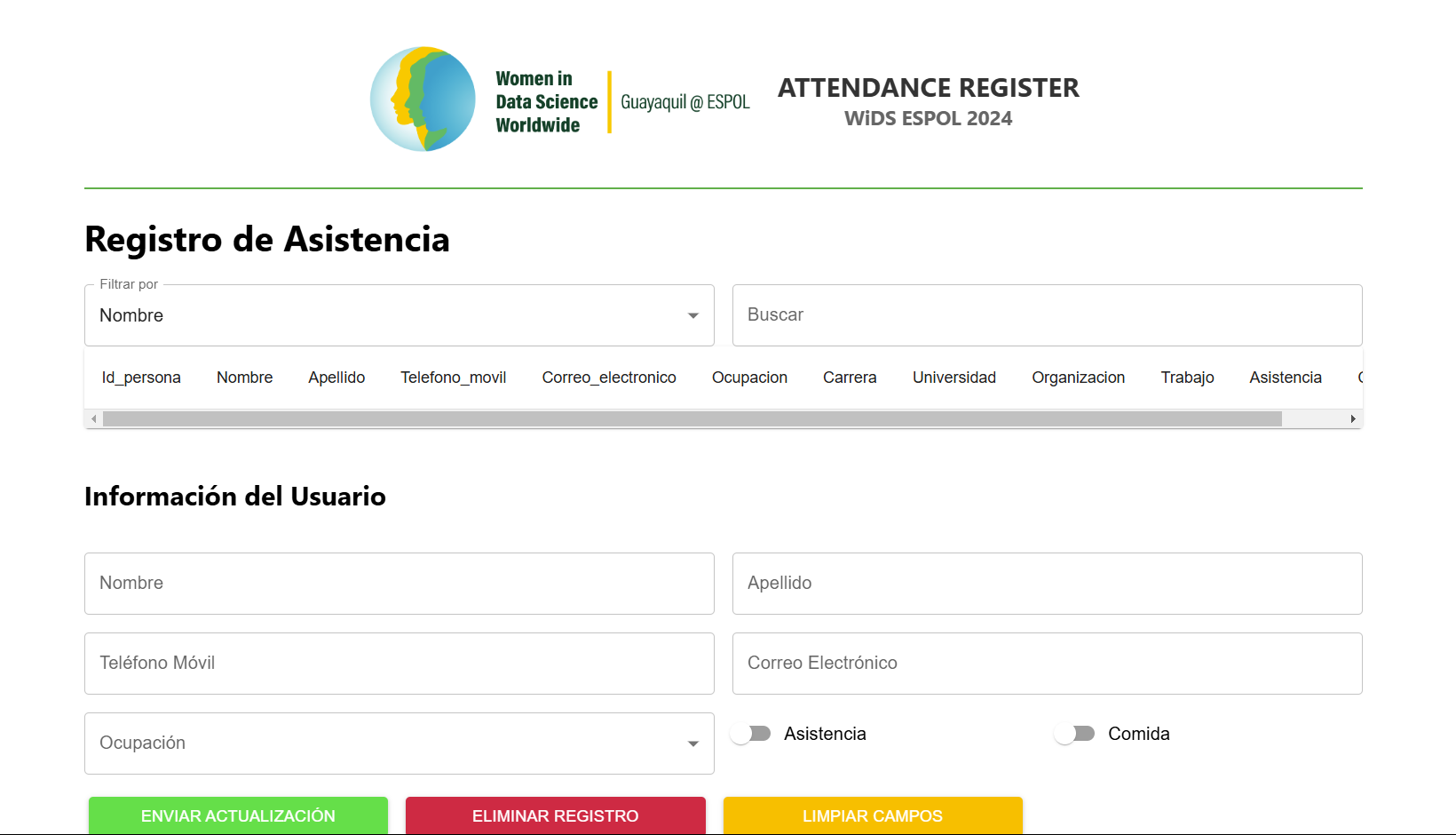Click the Registro de Asistencia heading
This screenshot has width=1456, height=835.
(x=267, y=240)
